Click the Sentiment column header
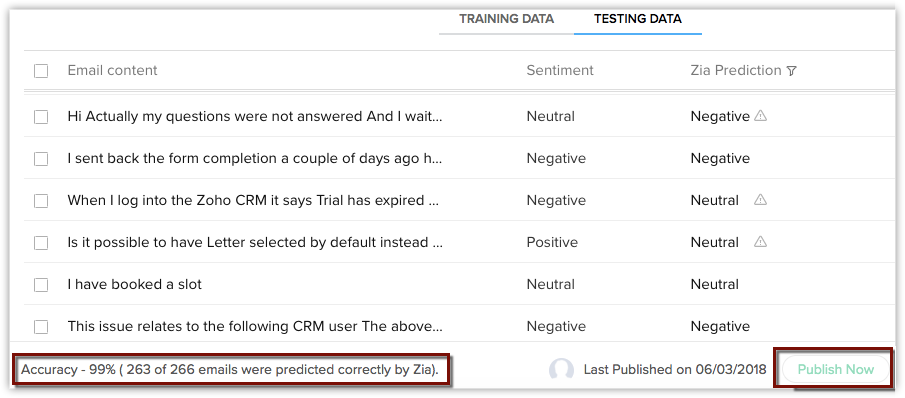Screen dimensions: 905x398 pyautogui.click(x=560, y=70)
